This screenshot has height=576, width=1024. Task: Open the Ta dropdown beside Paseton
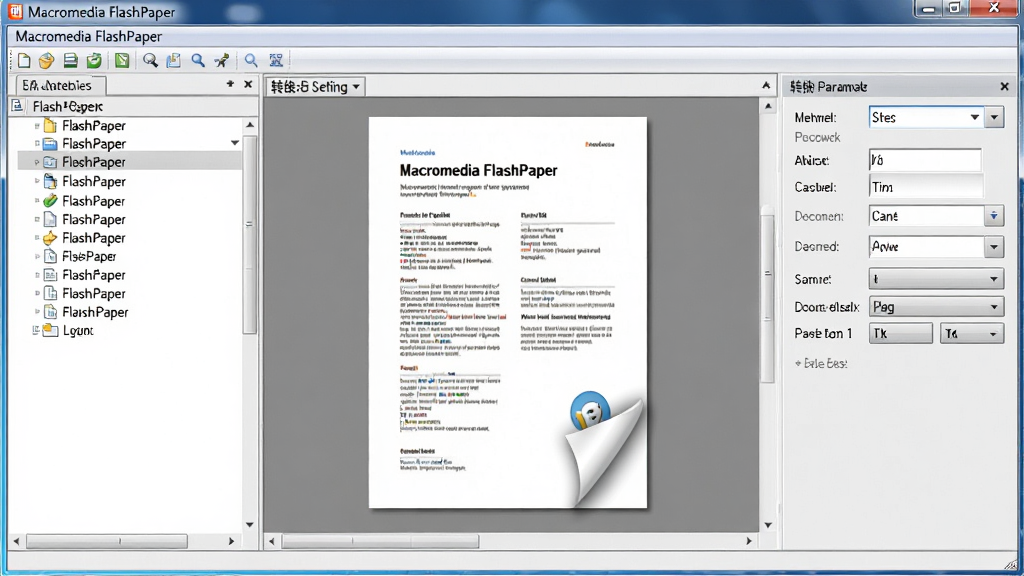click(x=972, y=334)
